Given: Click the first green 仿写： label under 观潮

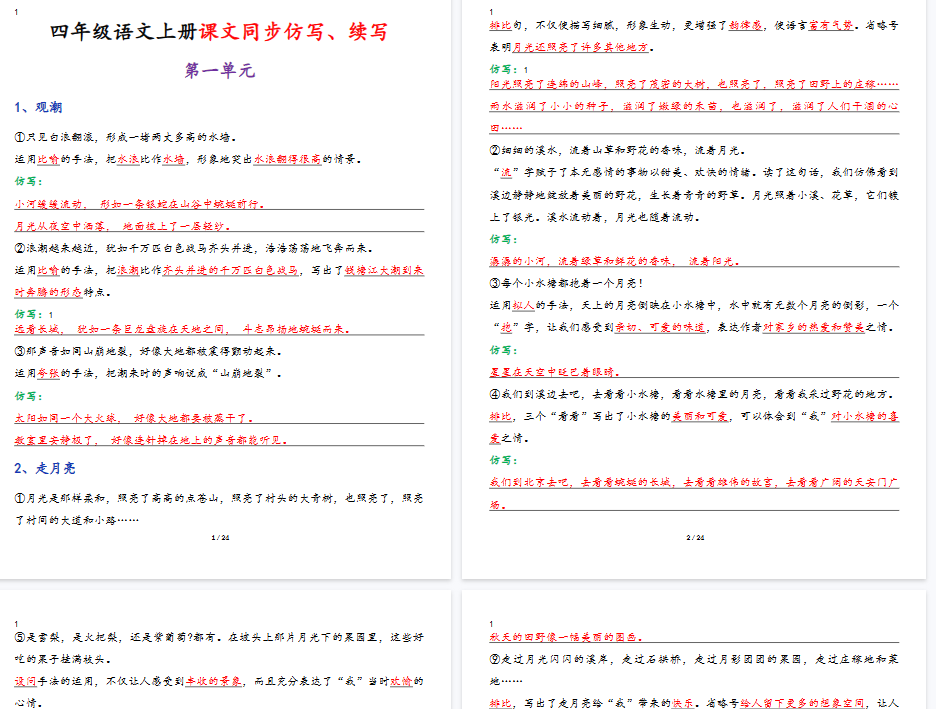Looking at the screenshot, I should (x=29, y=182).
